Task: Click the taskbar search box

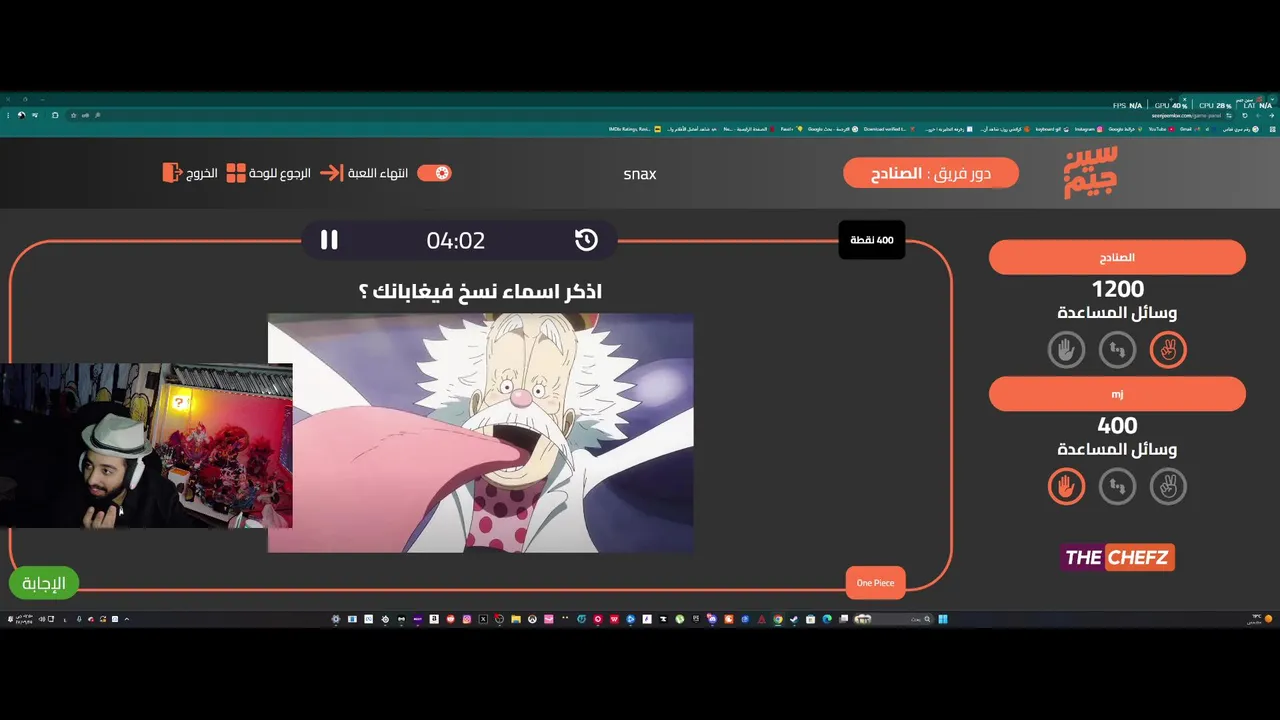Action: click(x=895, y=619)
